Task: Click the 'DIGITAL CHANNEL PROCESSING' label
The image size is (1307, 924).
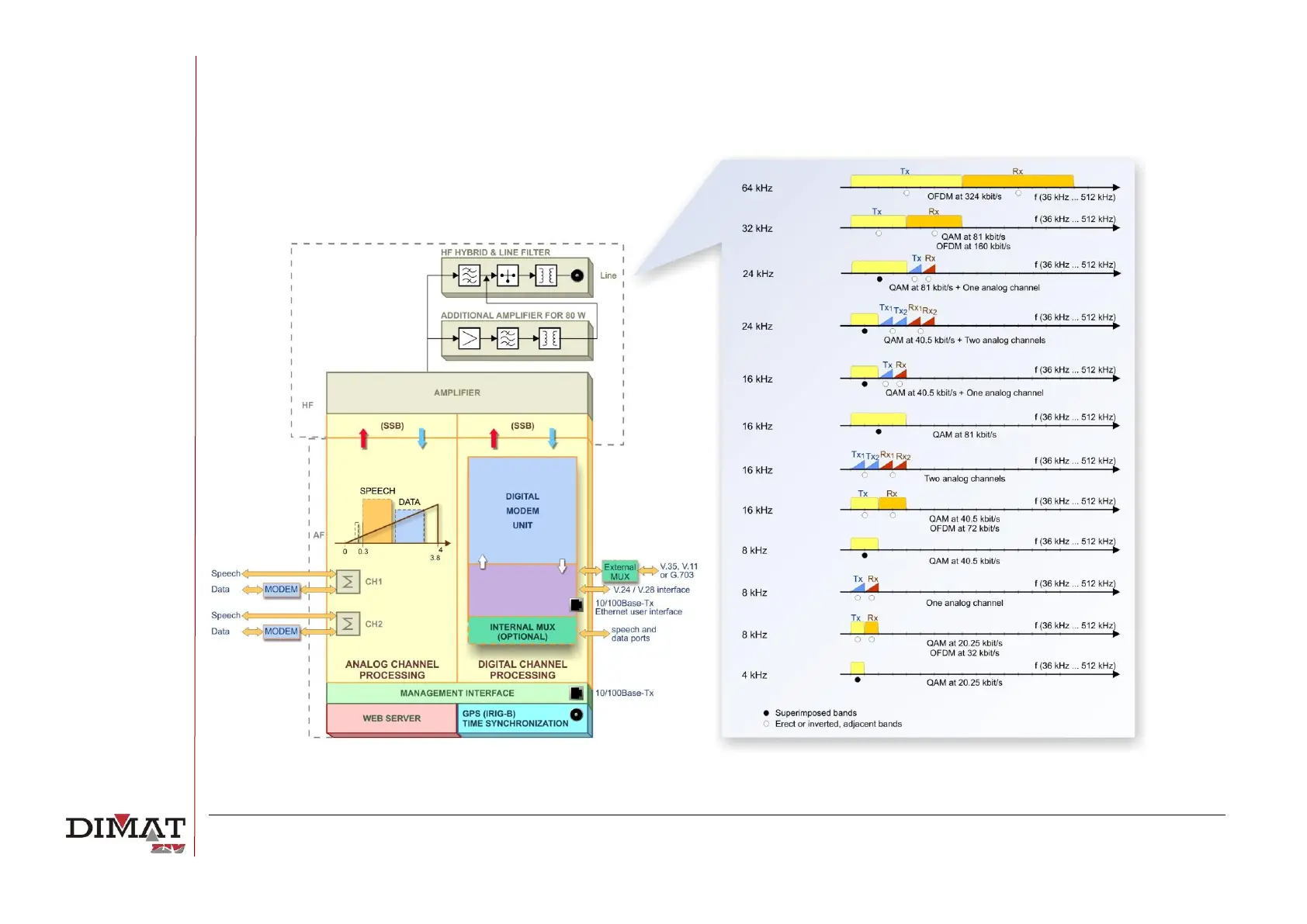Action: point(522,670)
